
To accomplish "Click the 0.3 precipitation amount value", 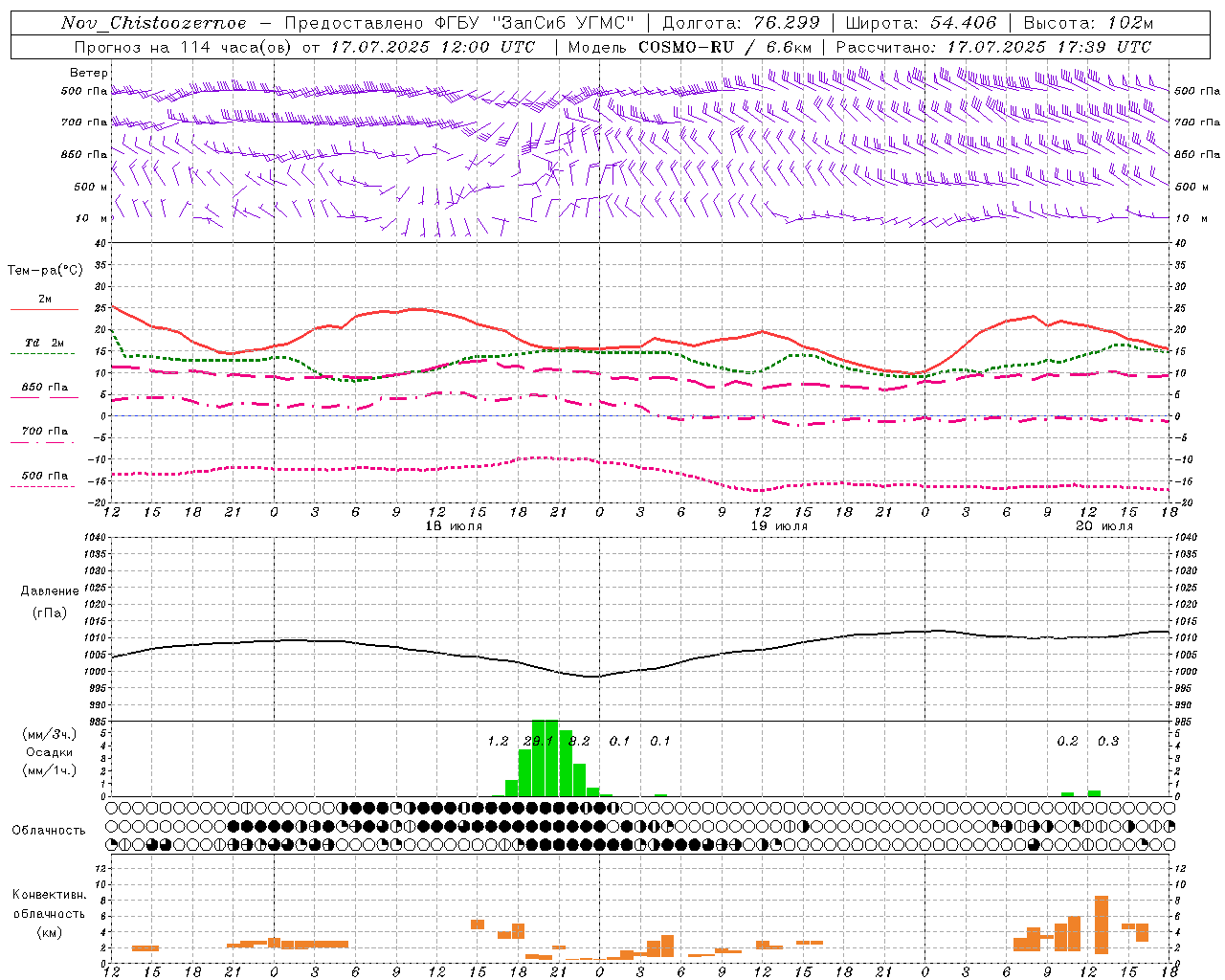I will pyautogui.click(x=1108, y=742).
